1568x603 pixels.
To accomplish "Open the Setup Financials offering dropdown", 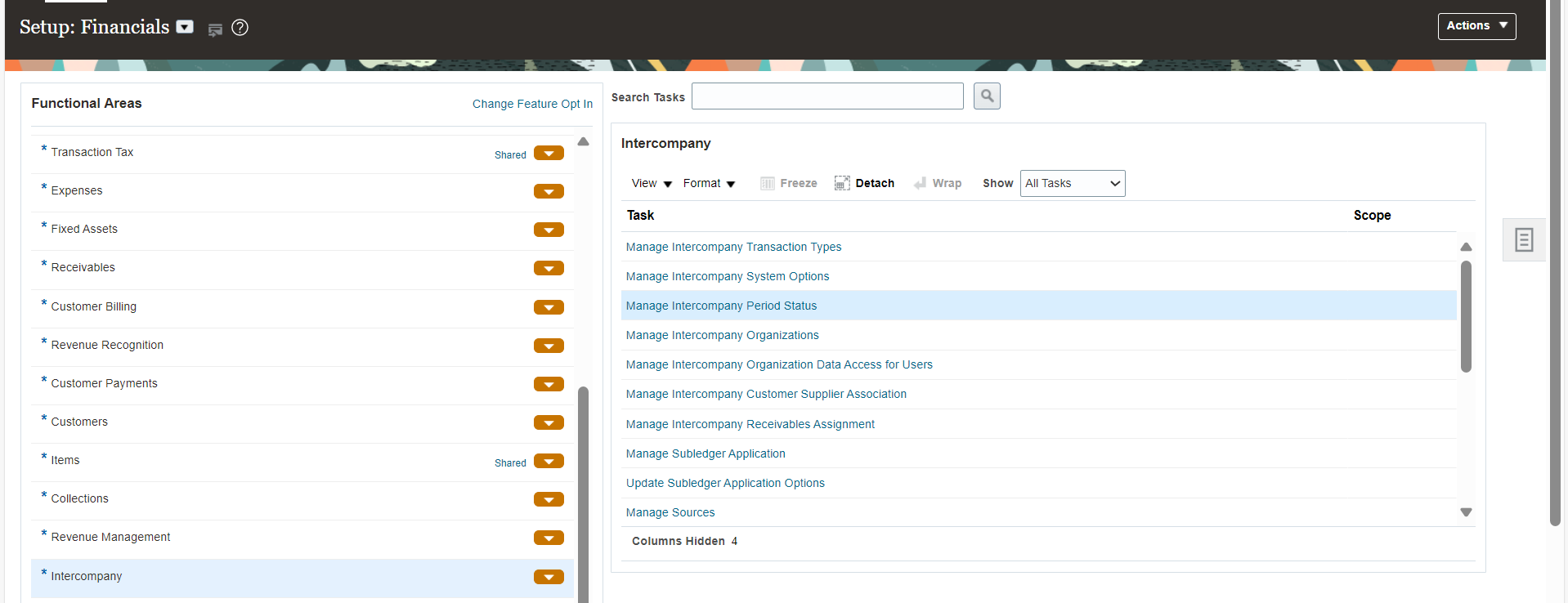I will pyautogui.click(x=186, y=27).
